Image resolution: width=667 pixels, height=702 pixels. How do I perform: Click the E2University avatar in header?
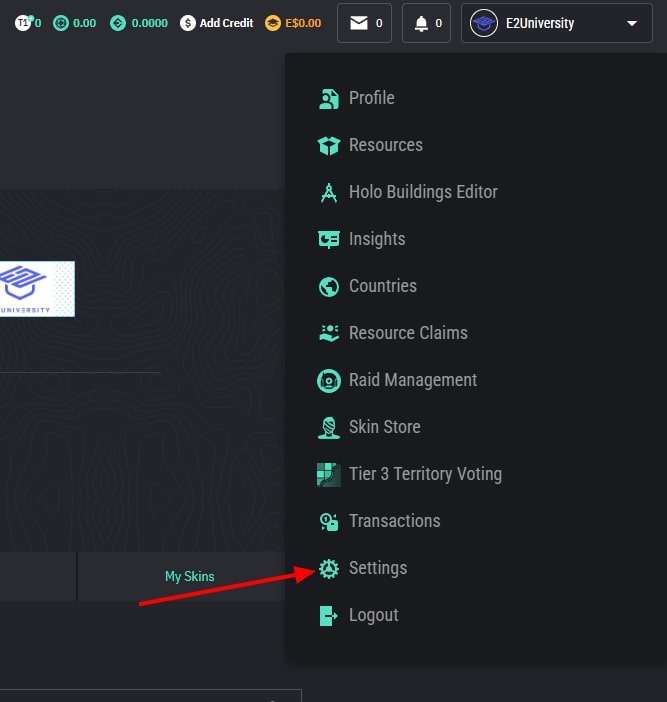point(484,23)
